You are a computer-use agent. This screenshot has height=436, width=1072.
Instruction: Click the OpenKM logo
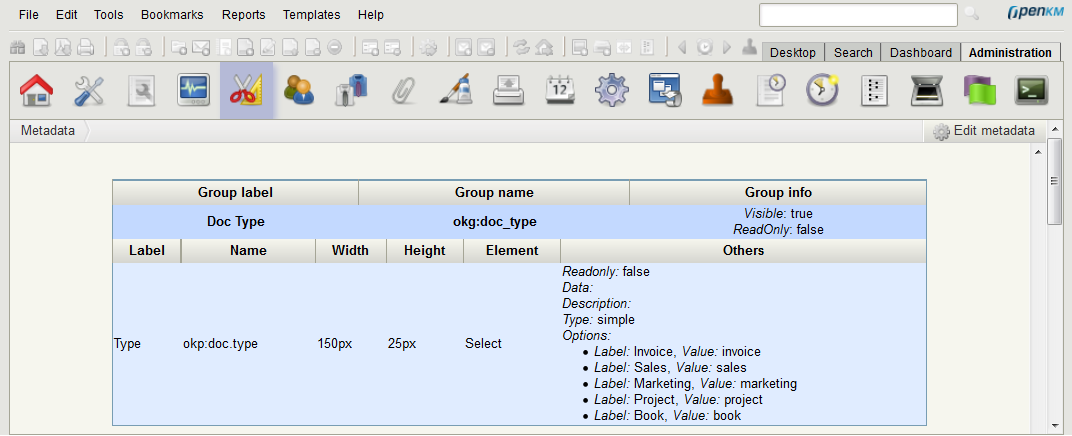click(x=1034, y=13)
